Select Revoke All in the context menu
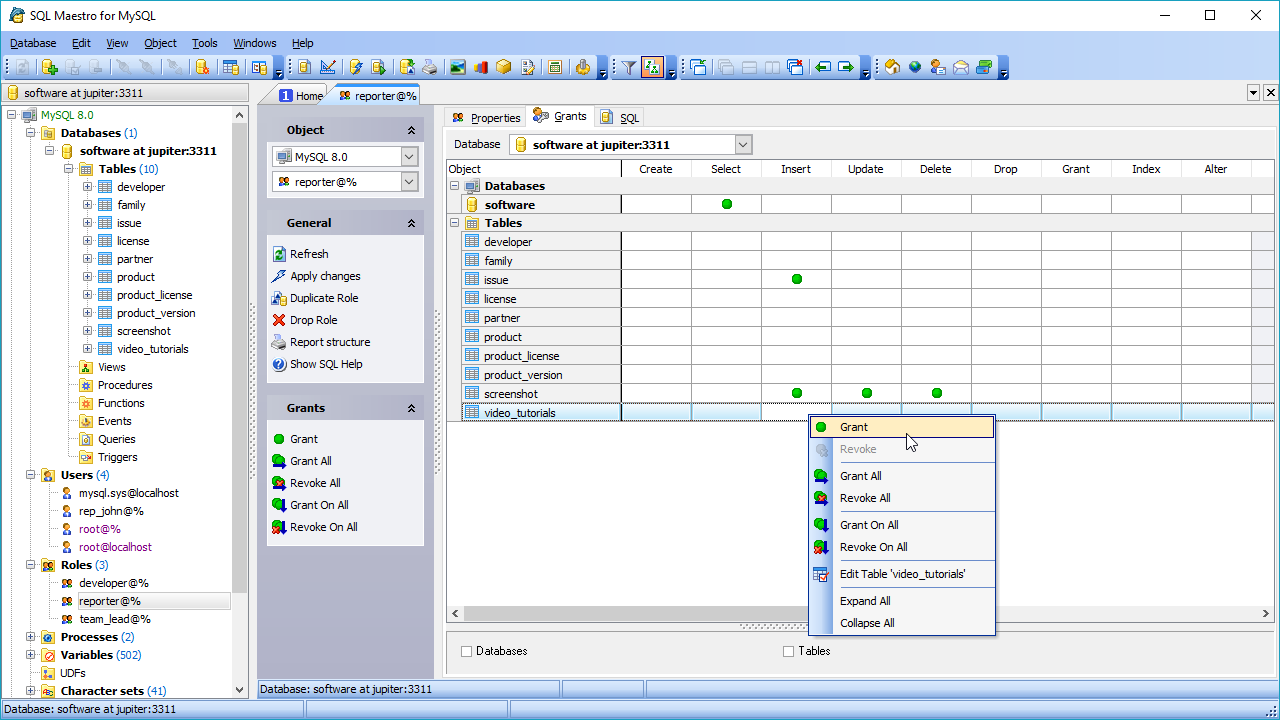This screenshot has width=1280, height=720. pyautogui.click(x=864, y=498)
